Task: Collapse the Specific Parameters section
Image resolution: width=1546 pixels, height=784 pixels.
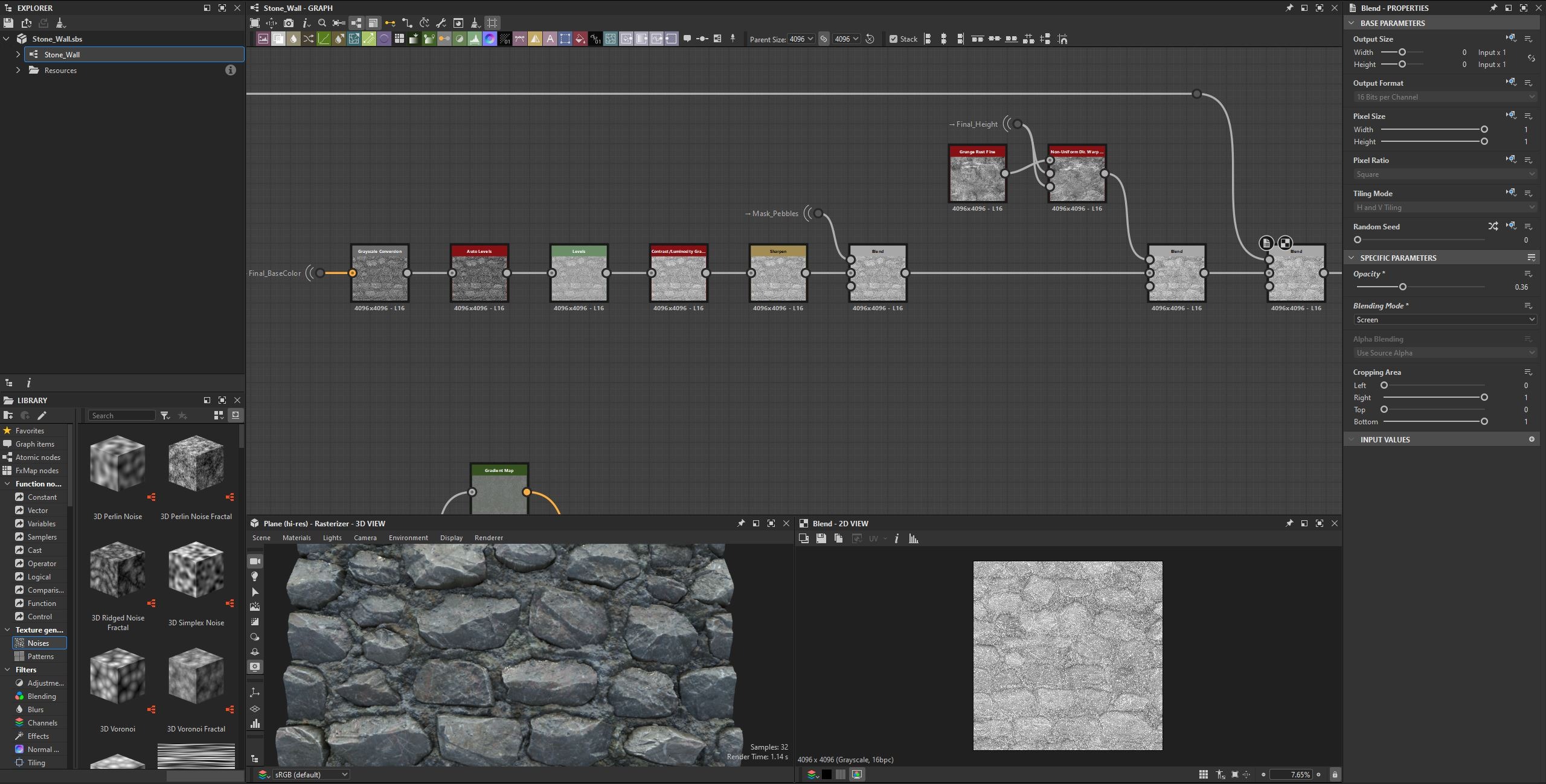Action: [1352, 258]
